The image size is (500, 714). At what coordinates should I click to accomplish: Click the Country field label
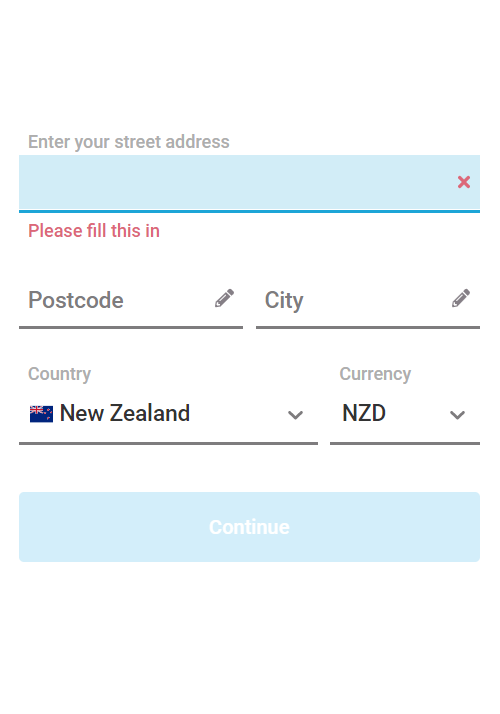click(x=60, y=374)
